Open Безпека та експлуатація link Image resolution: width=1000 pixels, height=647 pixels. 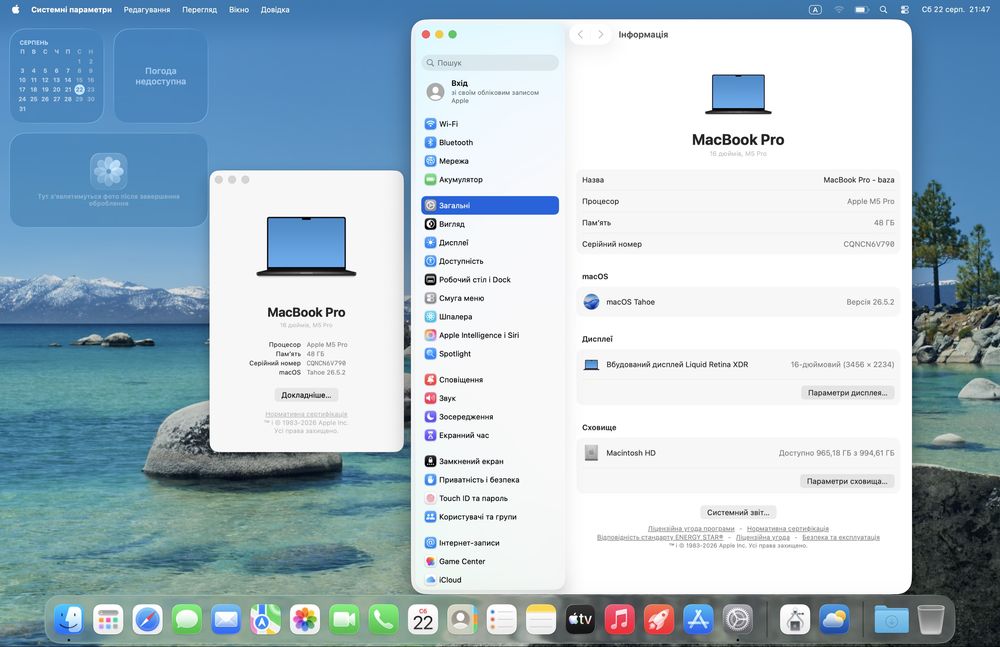click(x=841, y=537)
